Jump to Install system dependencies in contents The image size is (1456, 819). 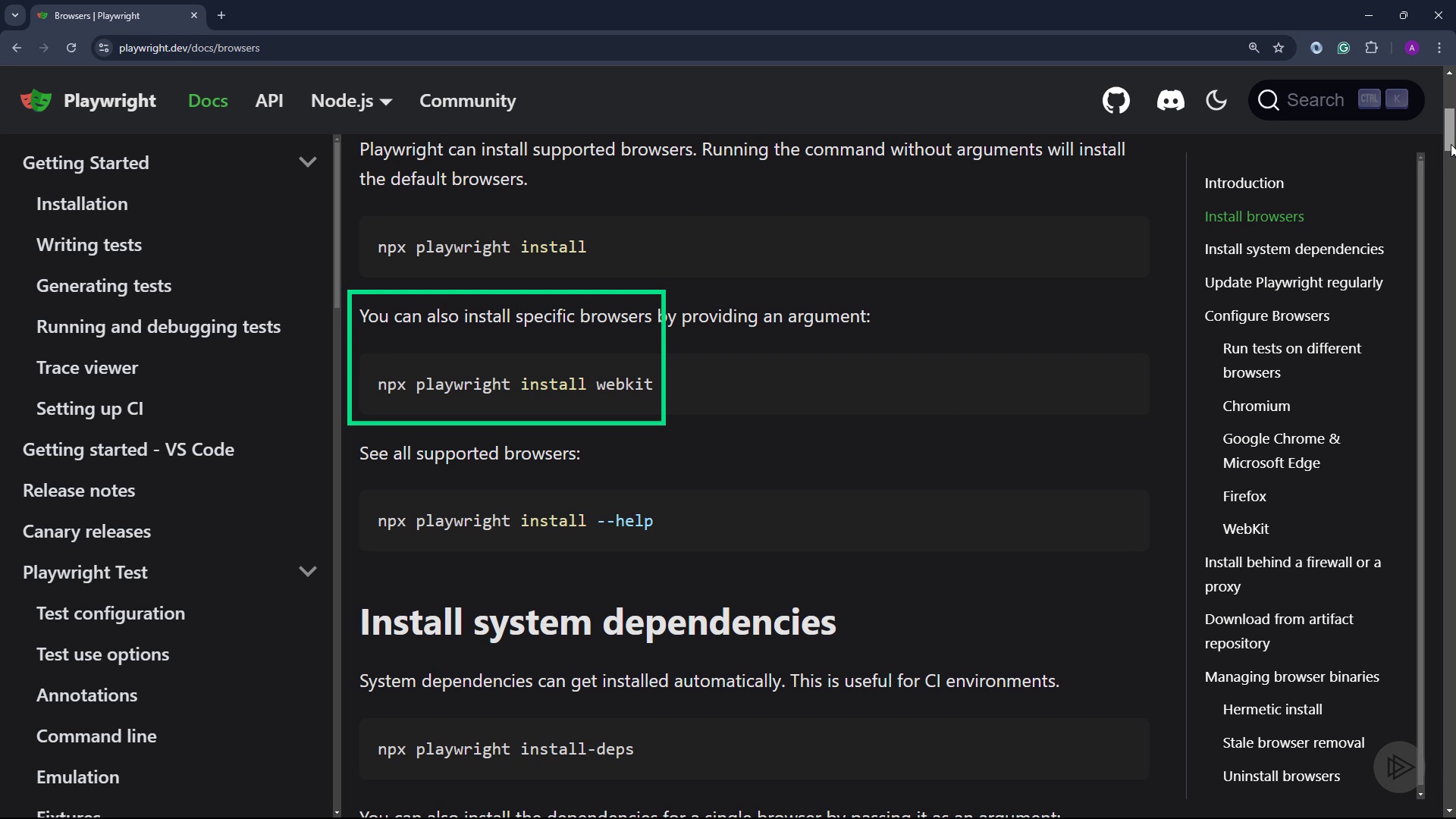click(1294, 249)
